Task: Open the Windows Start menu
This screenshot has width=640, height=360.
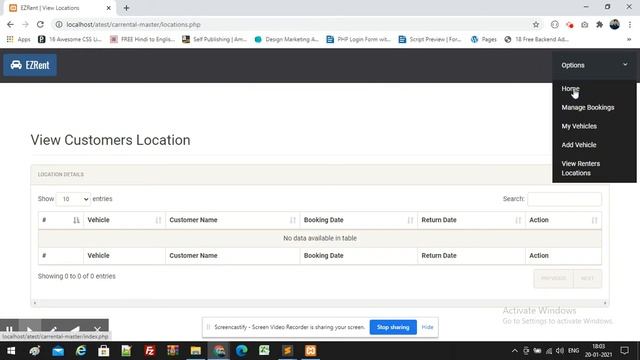Action: [11, 351]
